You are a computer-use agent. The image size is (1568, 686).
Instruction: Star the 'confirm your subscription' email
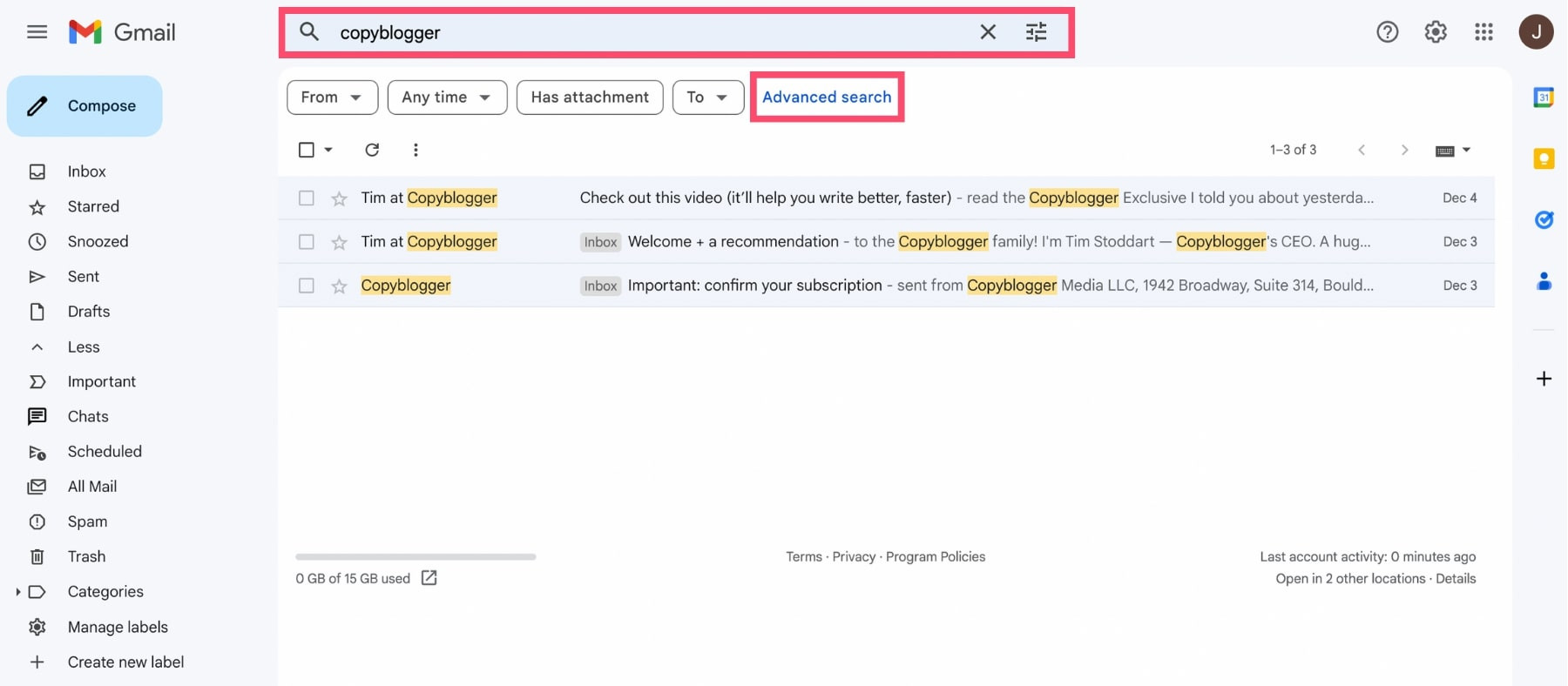339,286
